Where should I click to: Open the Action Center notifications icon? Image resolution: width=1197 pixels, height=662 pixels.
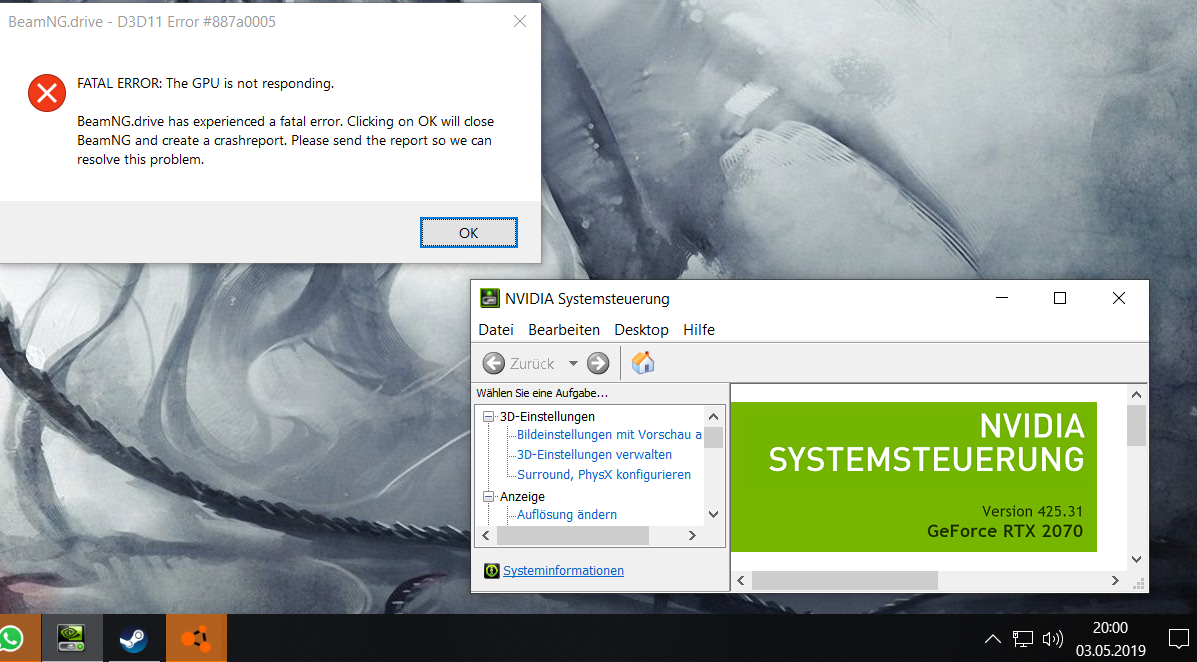(x=1178, y=639)
